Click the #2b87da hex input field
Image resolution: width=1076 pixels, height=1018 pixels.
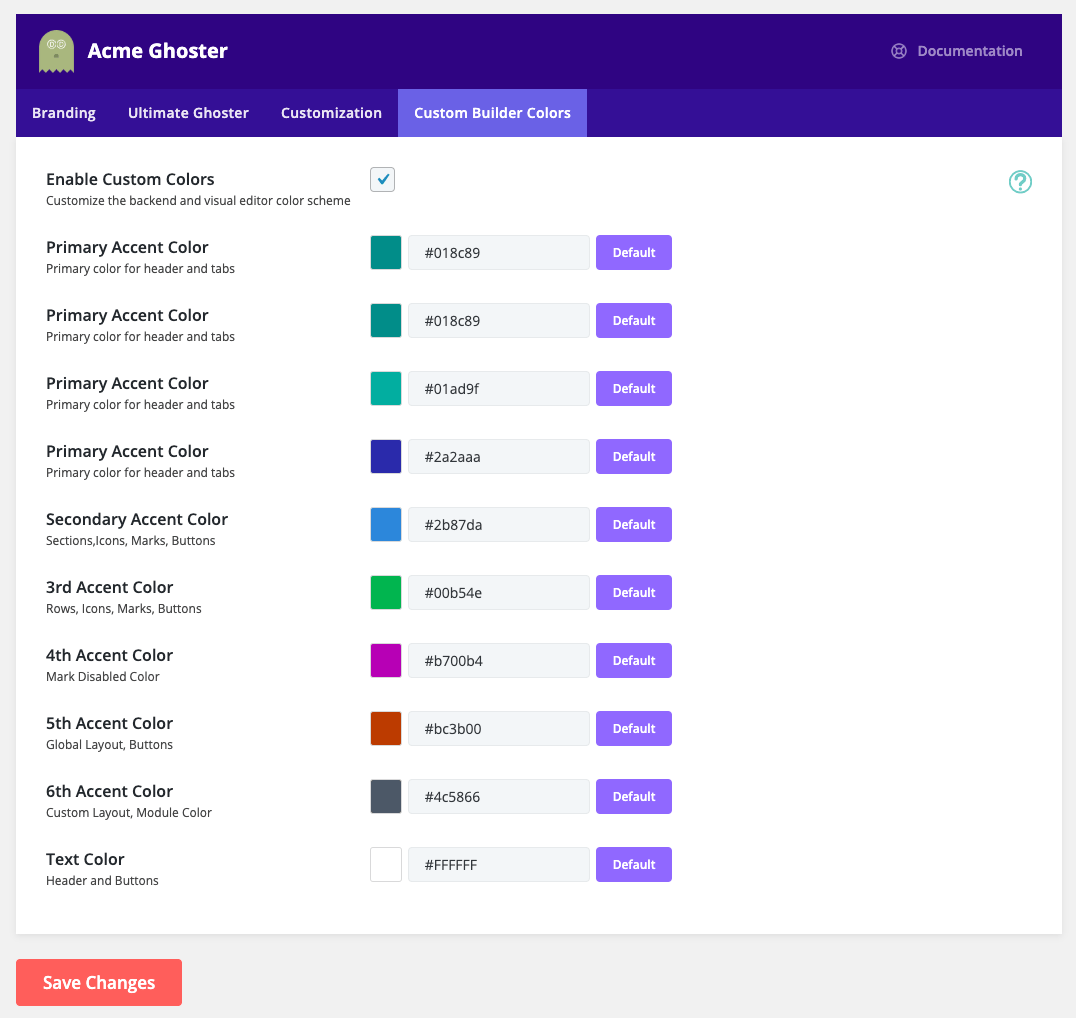point(499,524)
